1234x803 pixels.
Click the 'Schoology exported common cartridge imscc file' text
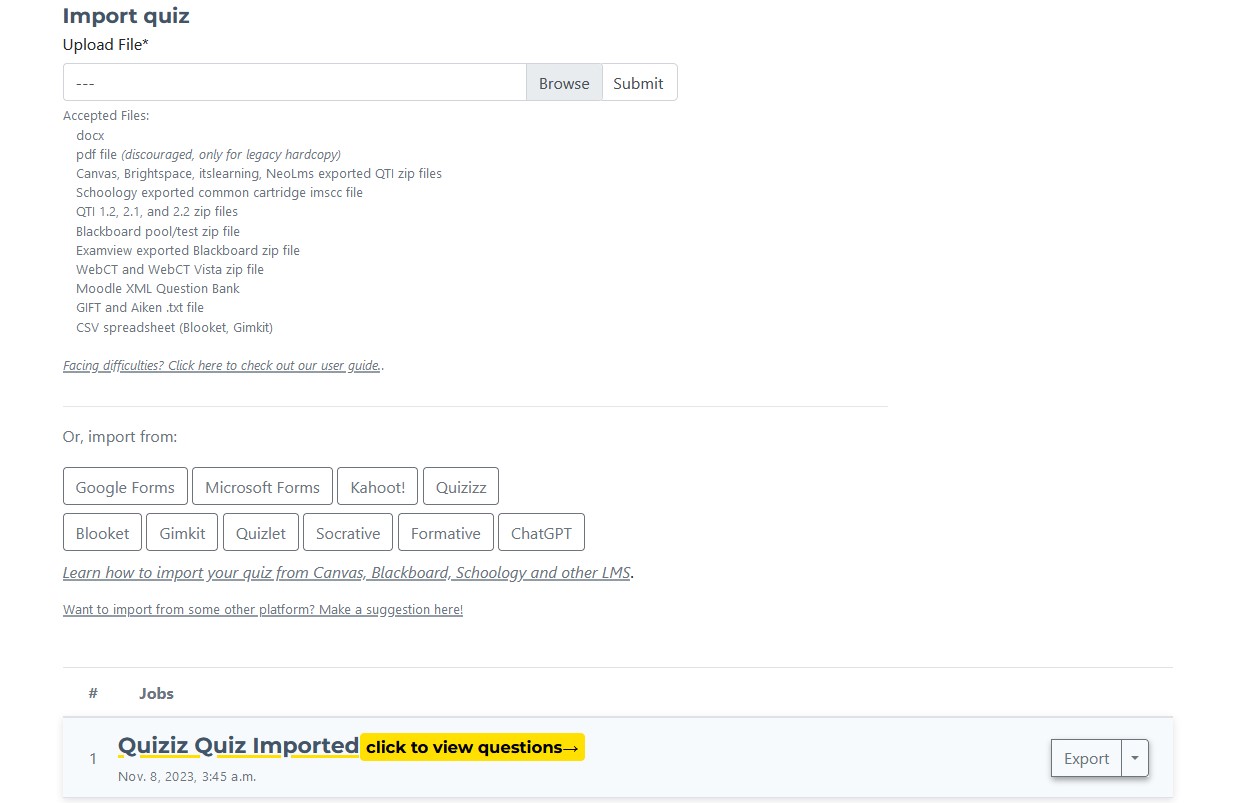pyautogui.click(x=219, y=193)
